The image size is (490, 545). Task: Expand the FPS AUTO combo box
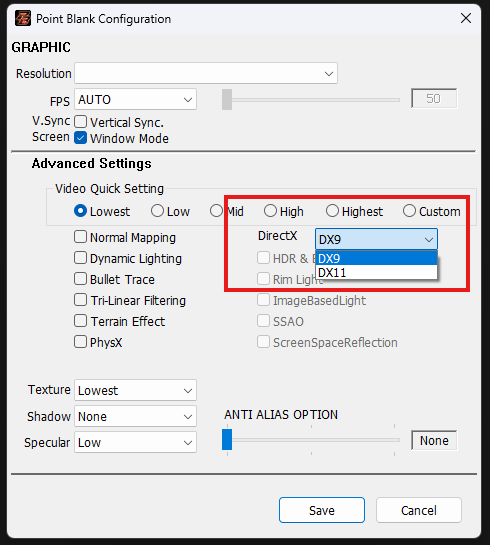[x=135, y=99]
